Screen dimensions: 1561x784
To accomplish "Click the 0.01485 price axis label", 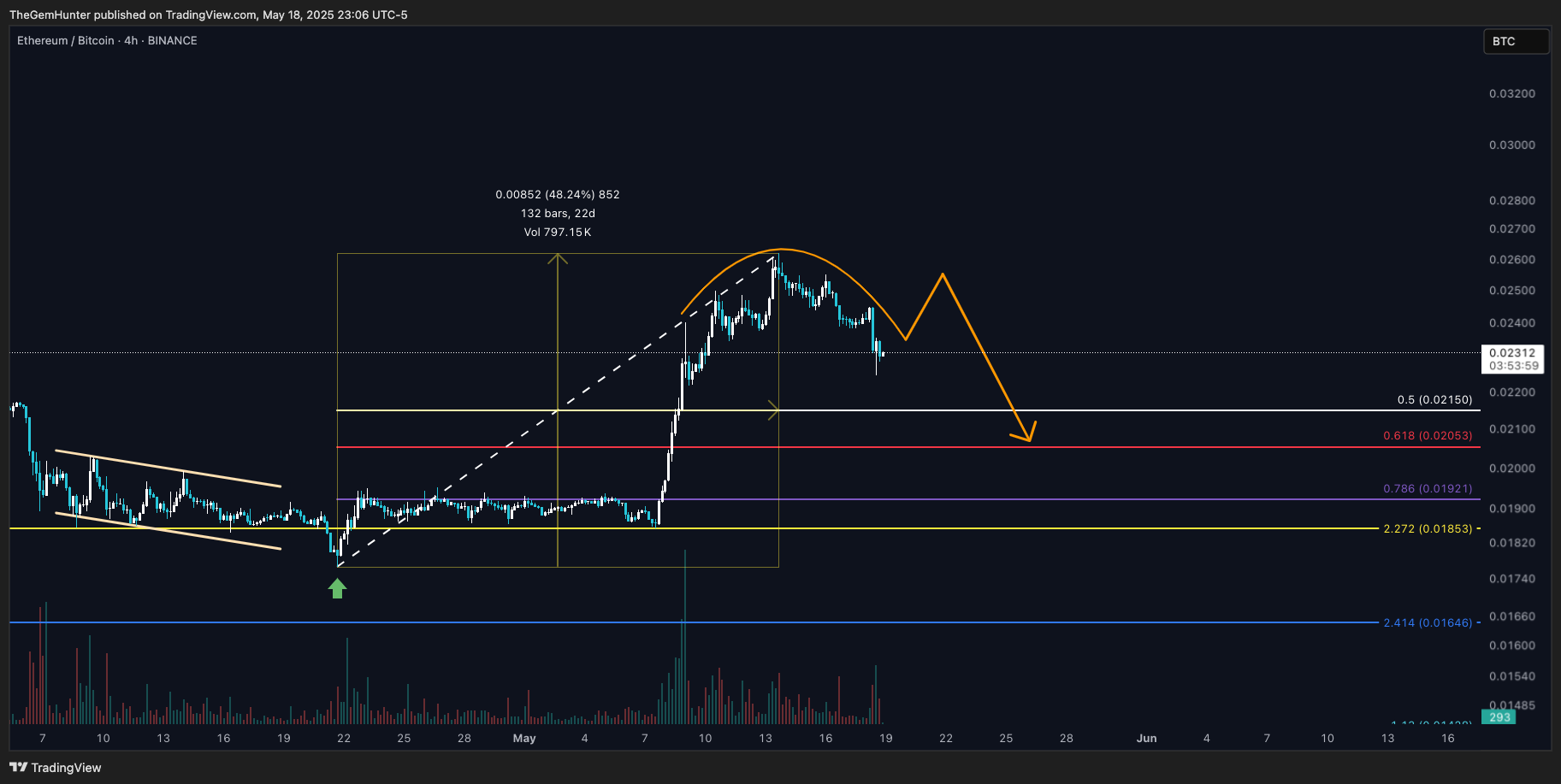I will [x=1512, y=705].
